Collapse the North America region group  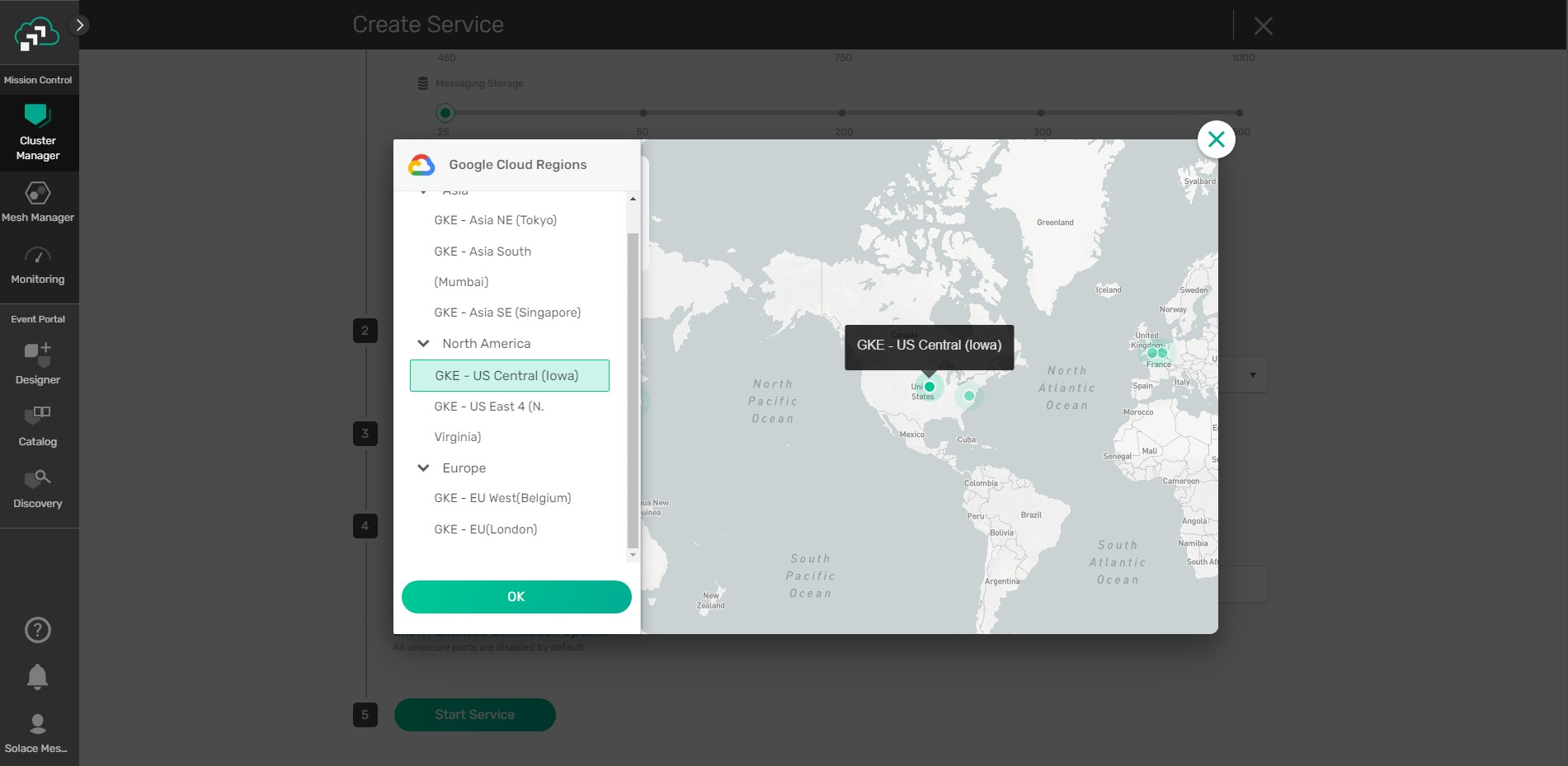423,344
